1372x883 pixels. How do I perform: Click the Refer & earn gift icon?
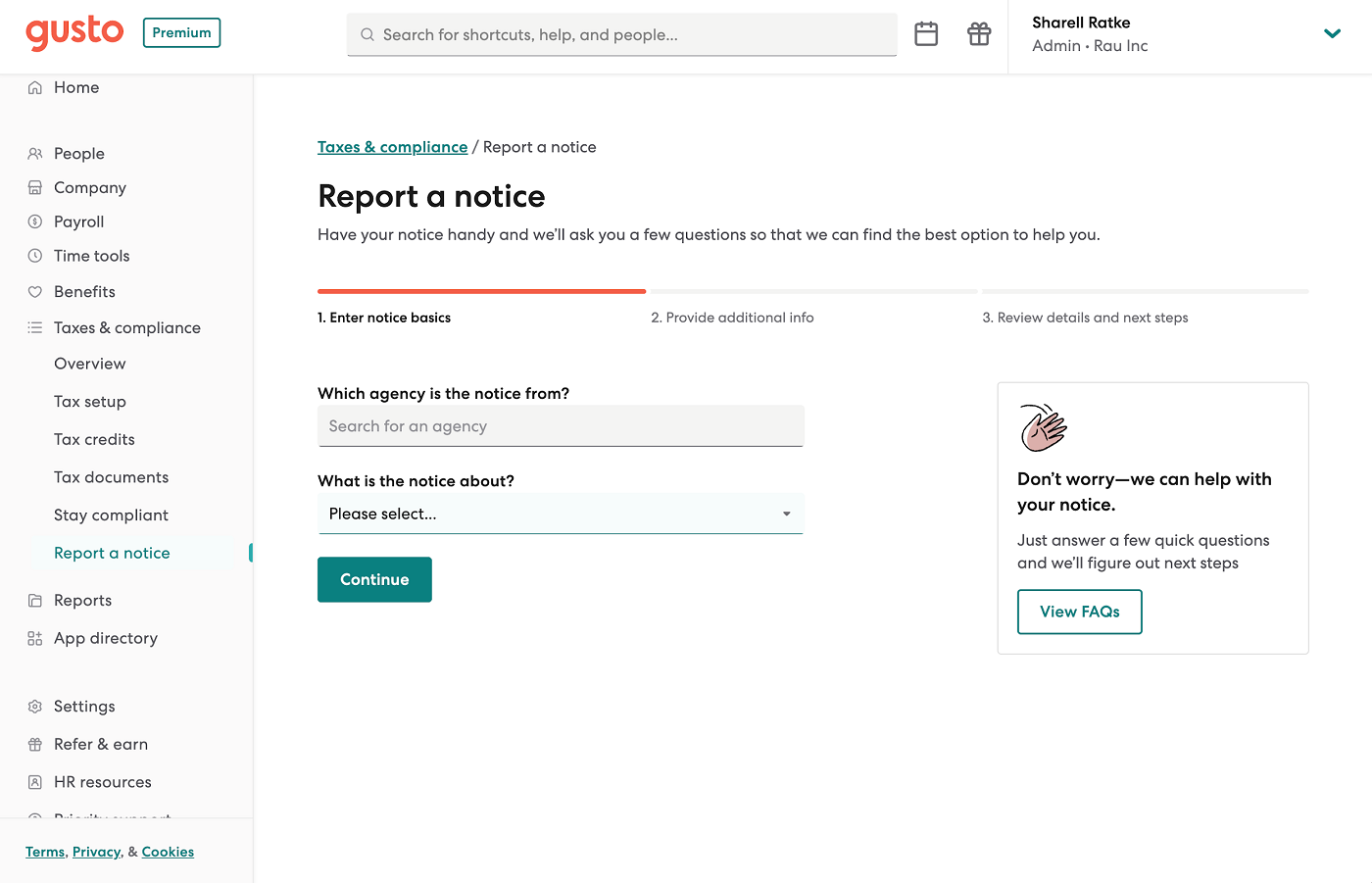coord(35,745)
